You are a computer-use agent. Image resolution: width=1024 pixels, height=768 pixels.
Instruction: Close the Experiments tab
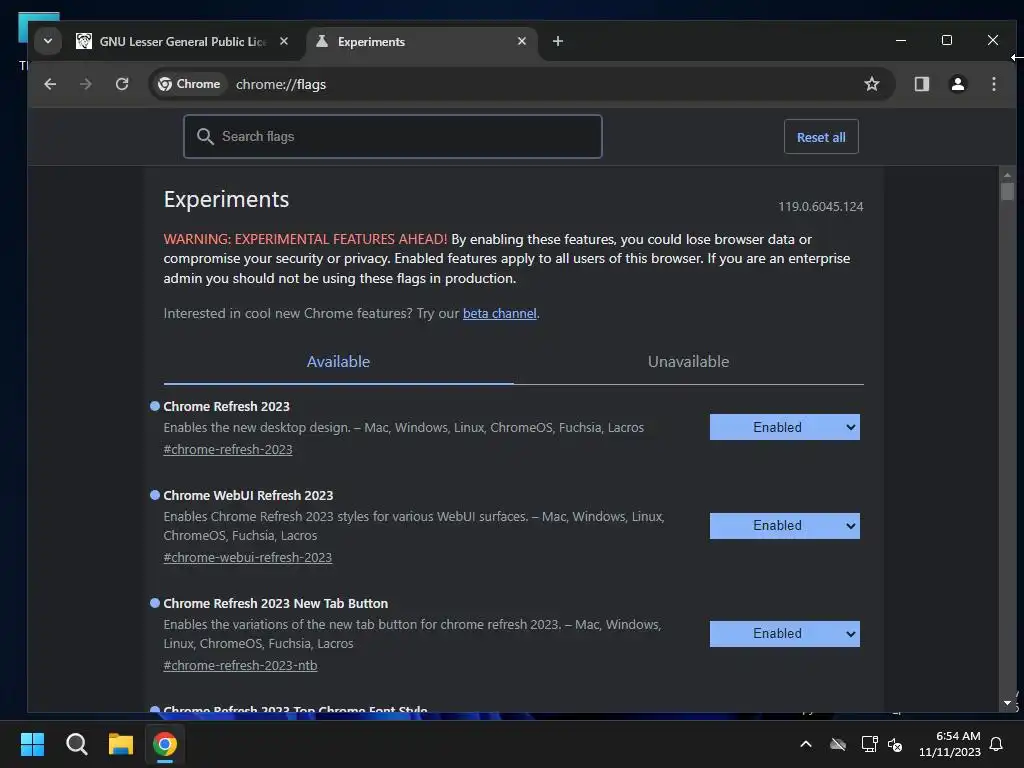click(x=522, y=41)
